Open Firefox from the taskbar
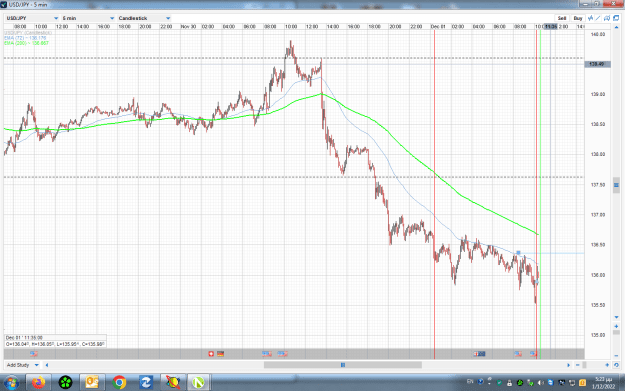The width and height of the screenshot is (625, 391). 39,383
